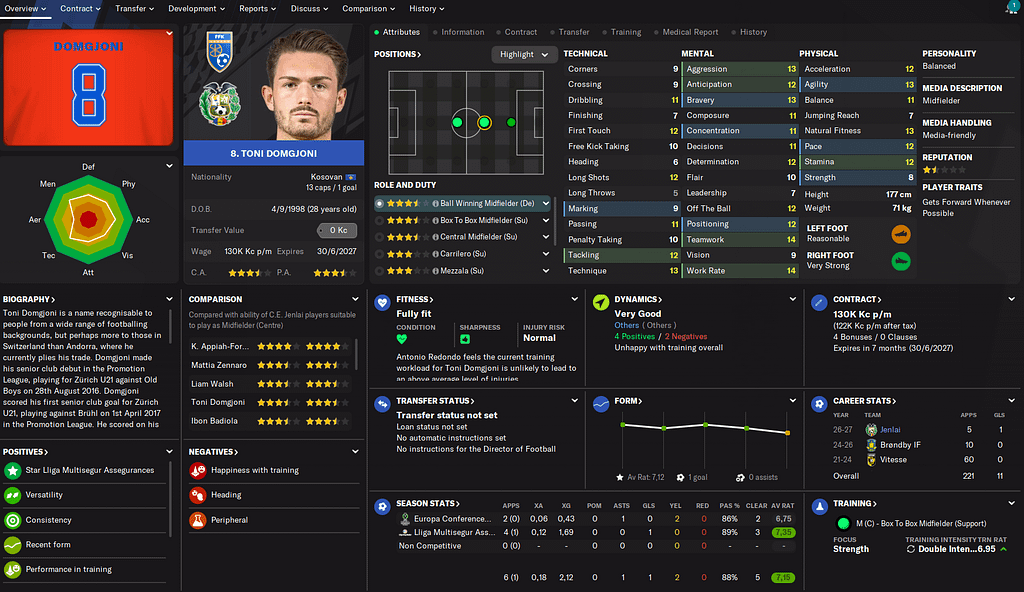Click the Contract panel pen icon
1024x592 pixels.
(x=819, y=303)
